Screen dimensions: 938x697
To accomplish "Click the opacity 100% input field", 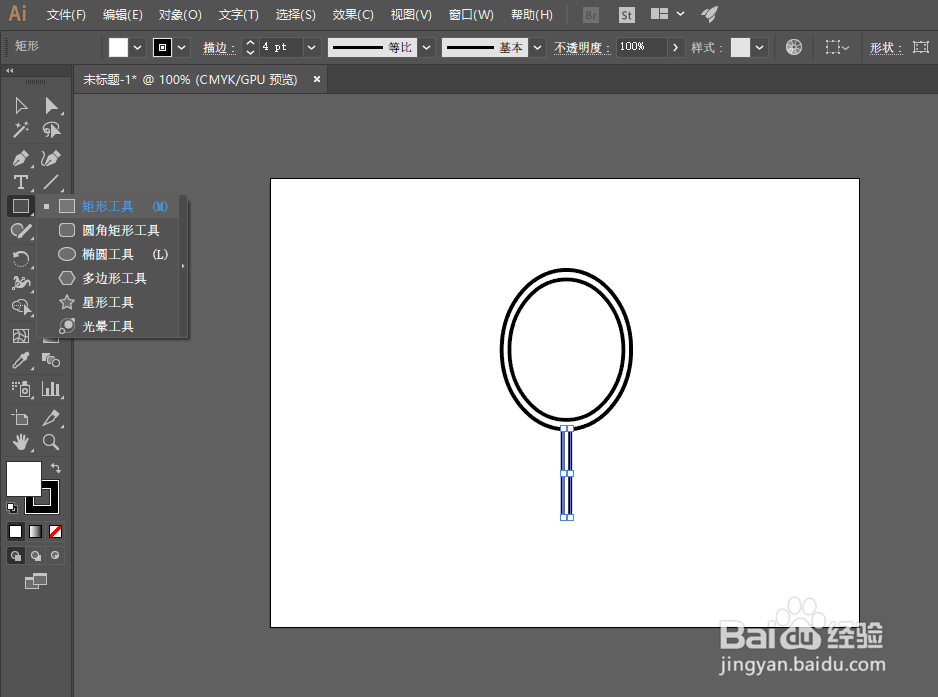I will tap(641, 47).
